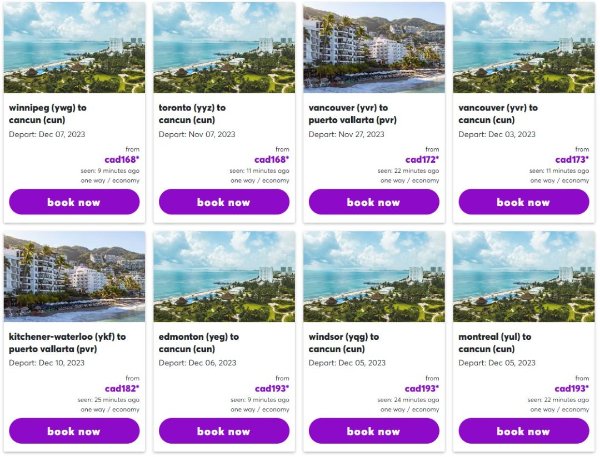Click the cad172 price on Vancouver deal
This screenshot has width=600, height=457.
tap(422, 159)
